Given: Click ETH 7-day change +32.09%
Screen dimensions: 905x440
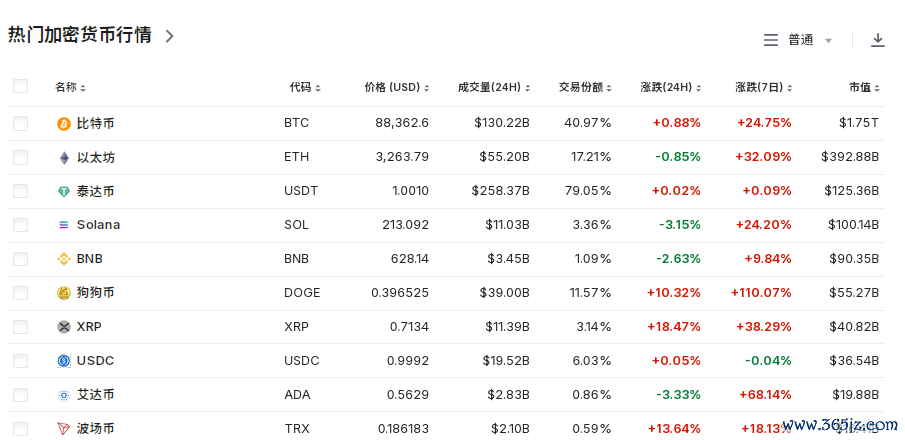Looking at the screenshot, I should click(764, 157).
